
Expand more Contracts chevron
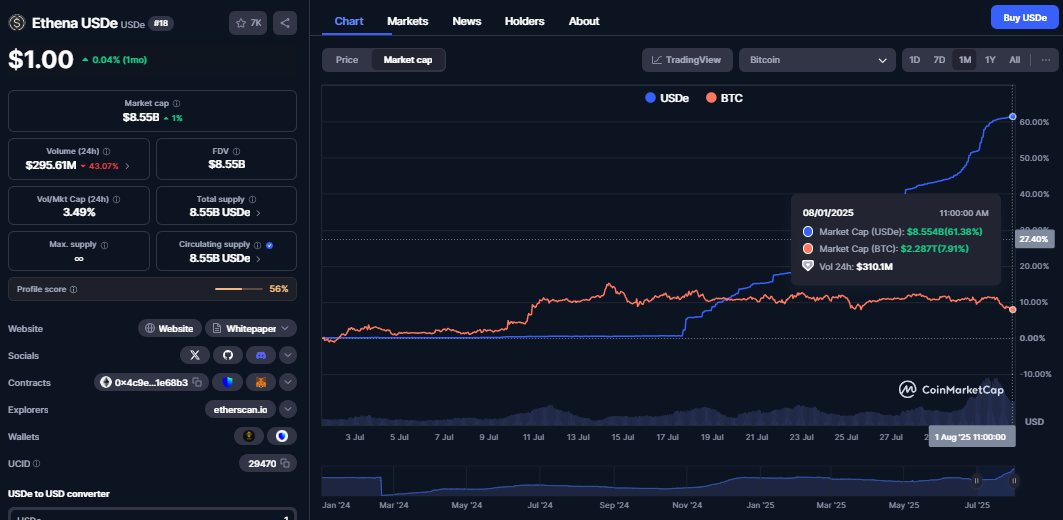[x=287, y=382]
